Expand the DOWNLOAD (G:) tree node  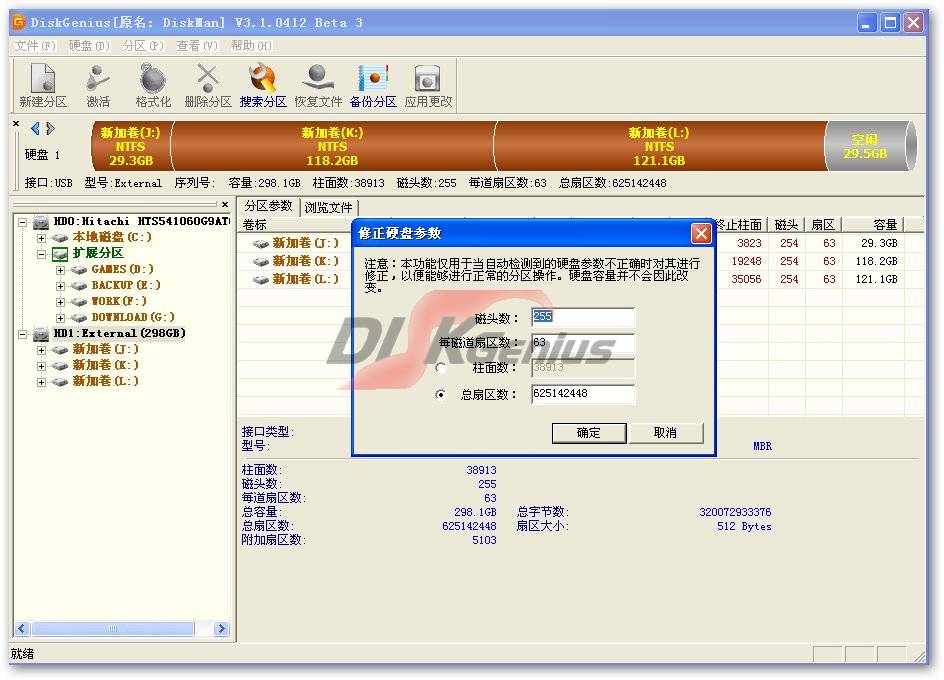[60, 318]
